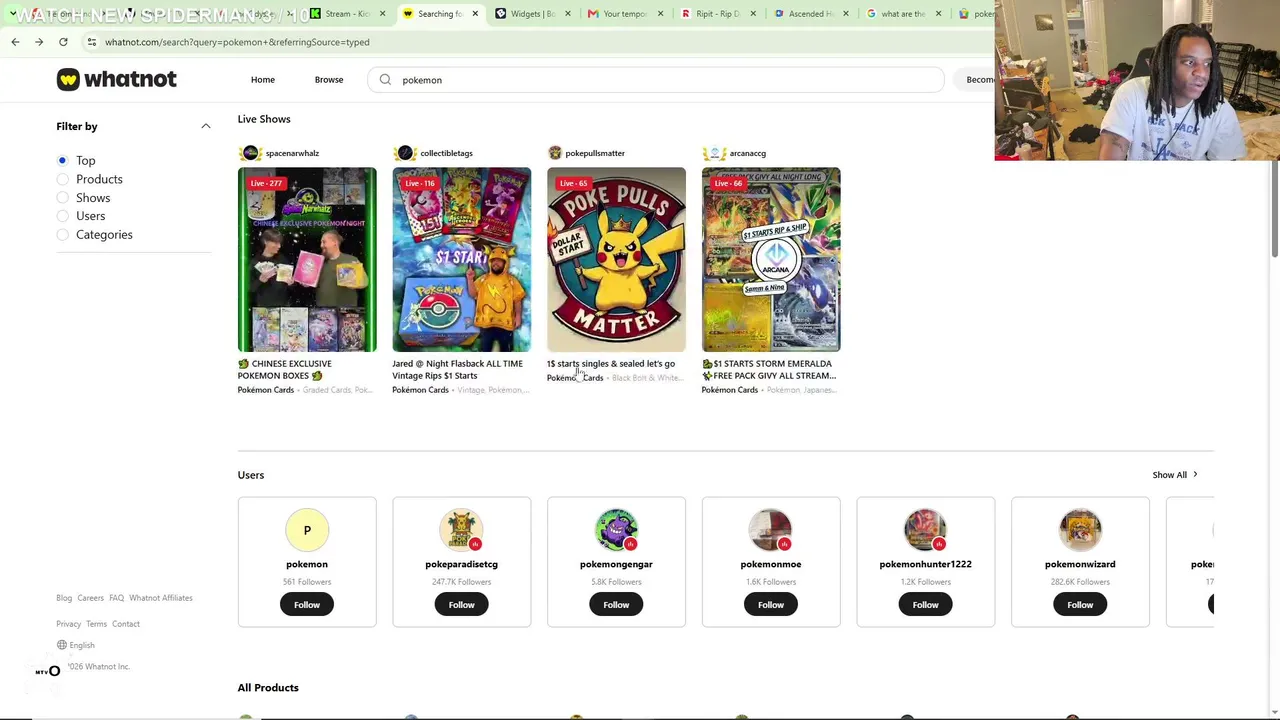Image resolution: width=1280 pixels, height=720 pixels.
Task: Follow pokeparadisetcg
Action: pyautogui.click(x=461, y=604)
